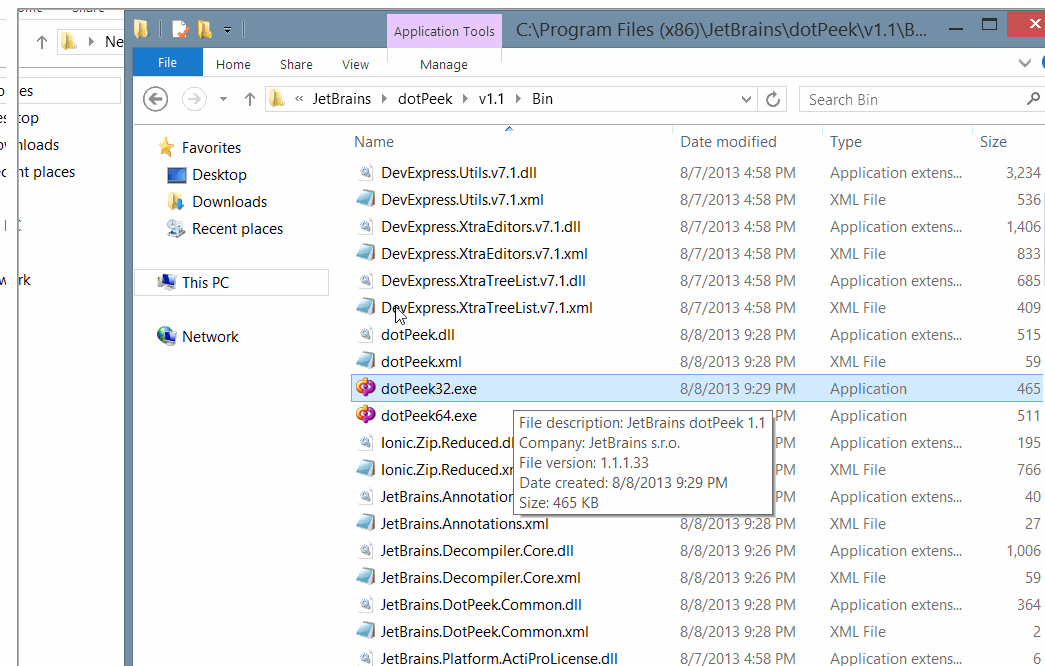Select the DevExpress.XtraTreeList.v7.1.xml file name
This screenshot has height=666, width=1045.
tap(487, 307)
